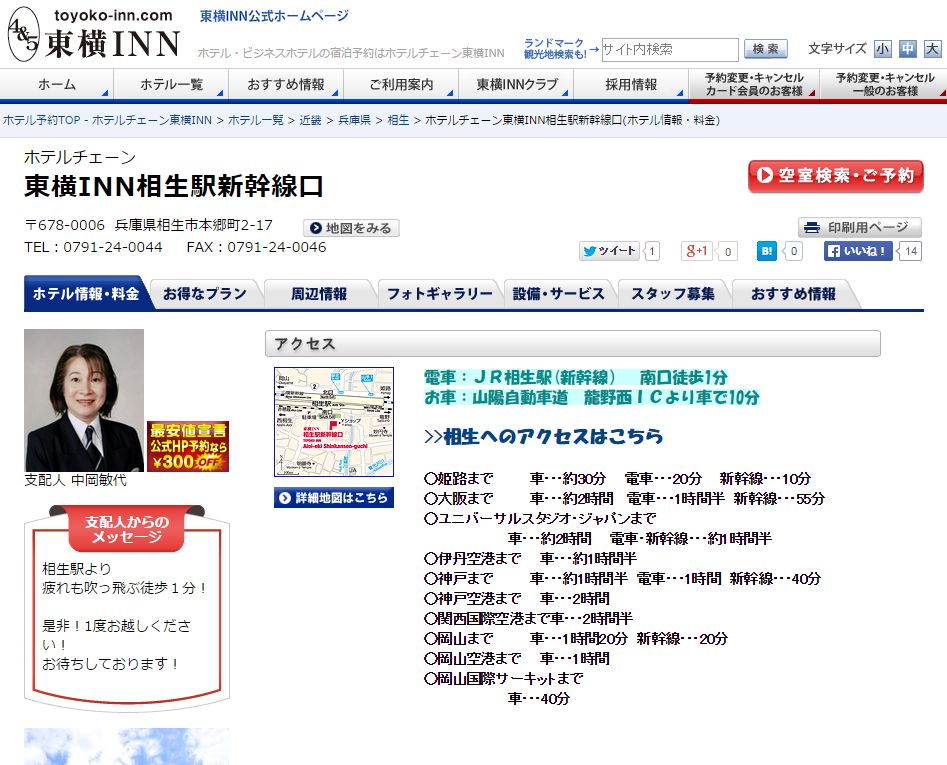Open the access map thumbnail
The image size is (947, 765).
click(333, 421)
